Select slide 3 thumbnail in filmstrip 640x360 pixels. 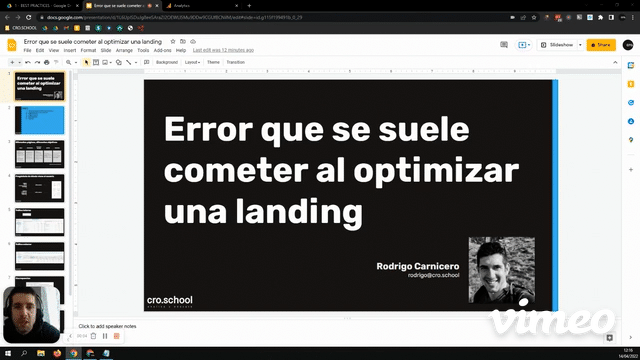pyautogui.click(x=40, y=154)
